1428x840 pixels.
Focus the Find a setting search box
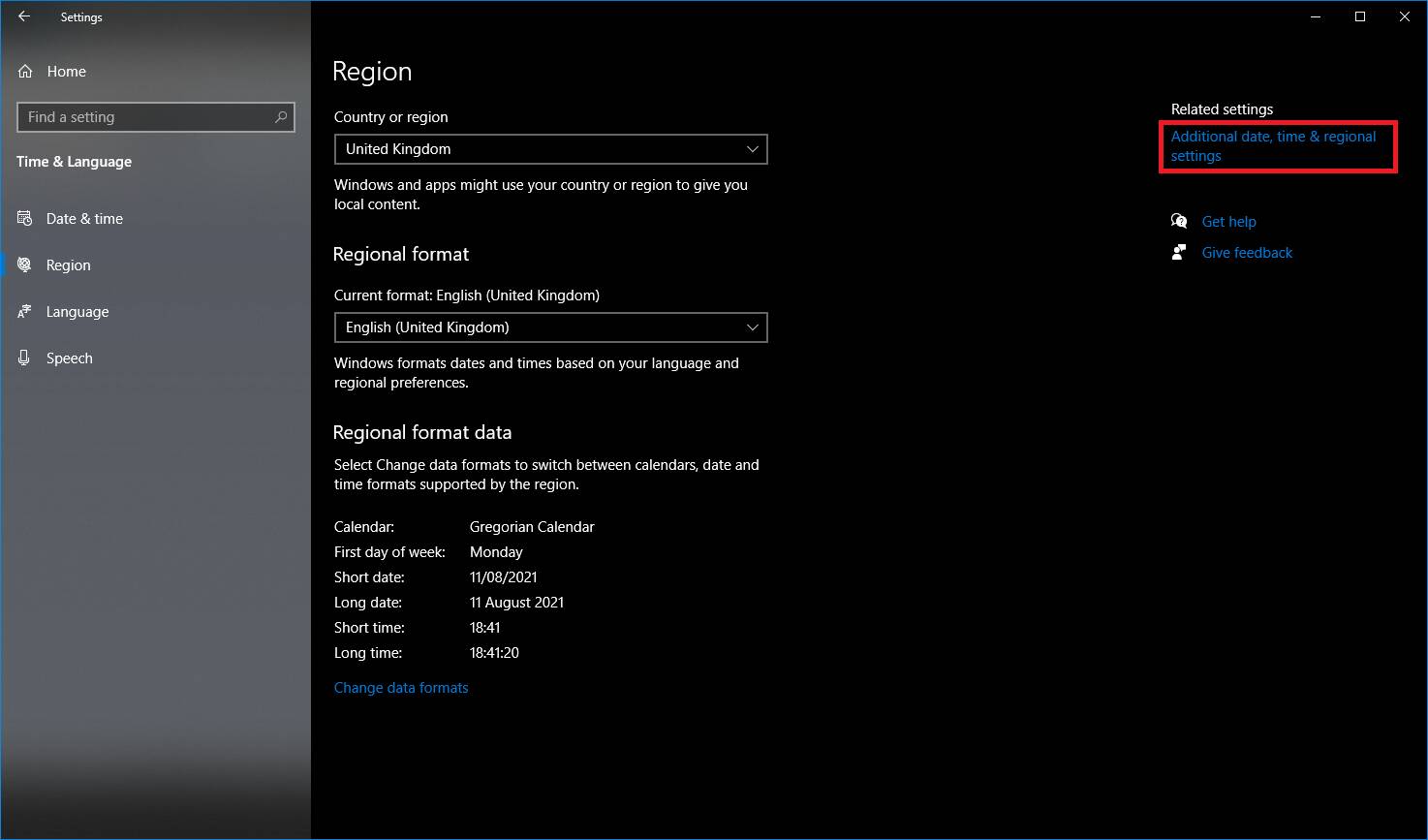pos(145,117)
